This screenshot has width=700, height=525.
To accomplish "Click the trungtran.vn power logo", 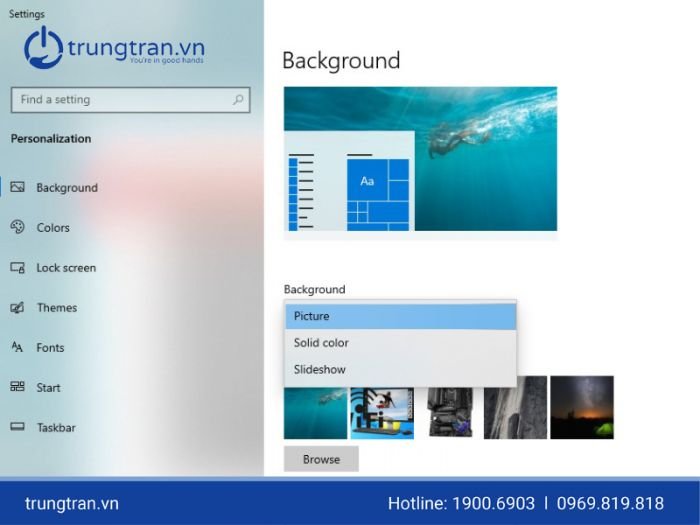I will (x=43, y=47).
